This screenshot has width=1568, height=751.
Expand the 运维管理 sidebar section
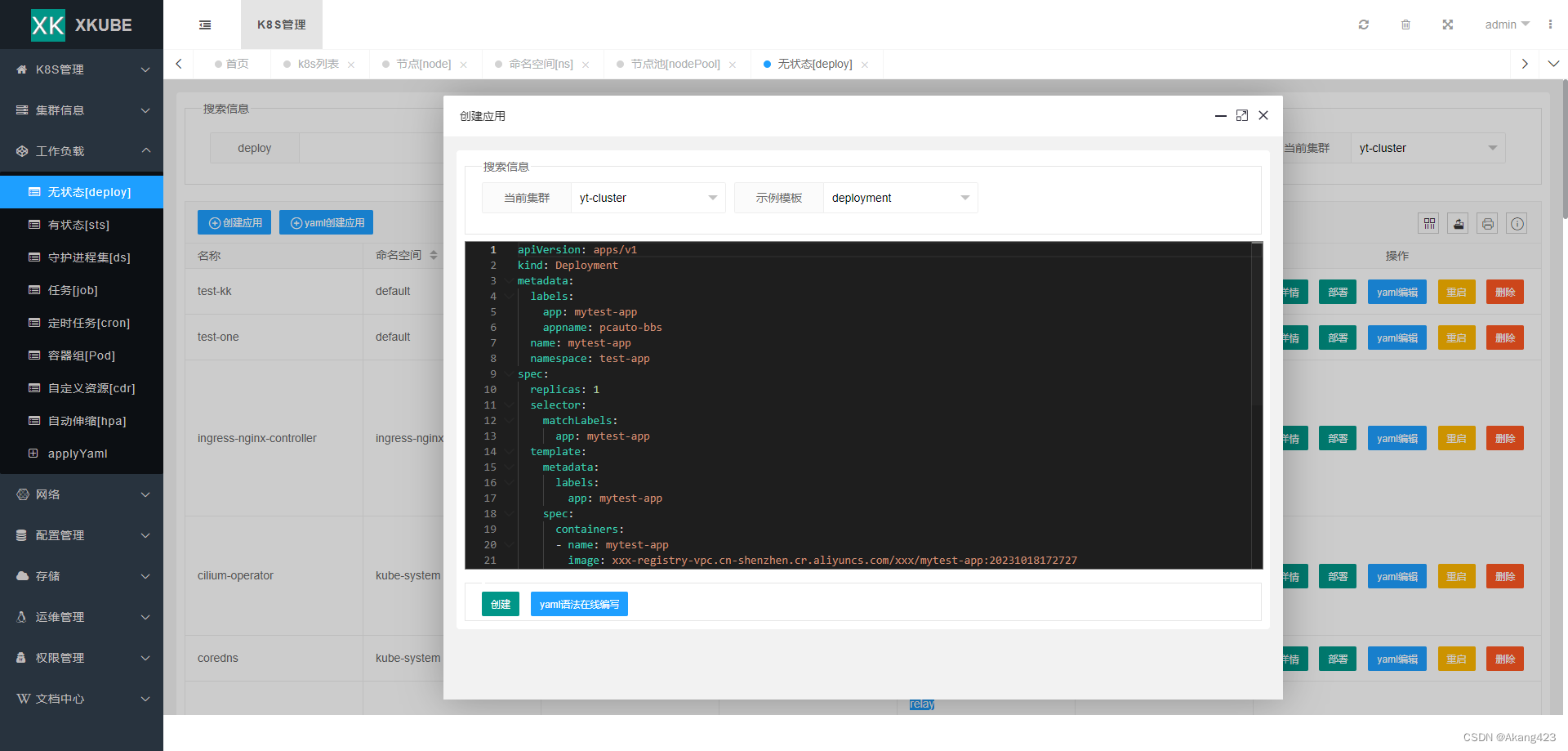(x=82, y=617)
